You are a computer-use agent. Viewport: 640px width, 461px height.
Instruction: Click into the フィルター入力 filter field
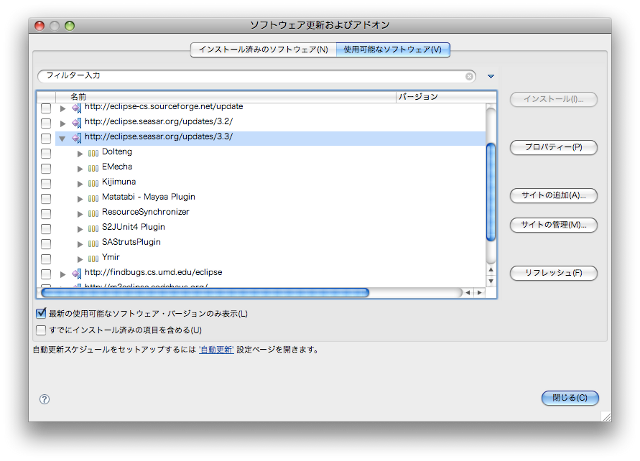click(x=250, y=76)
